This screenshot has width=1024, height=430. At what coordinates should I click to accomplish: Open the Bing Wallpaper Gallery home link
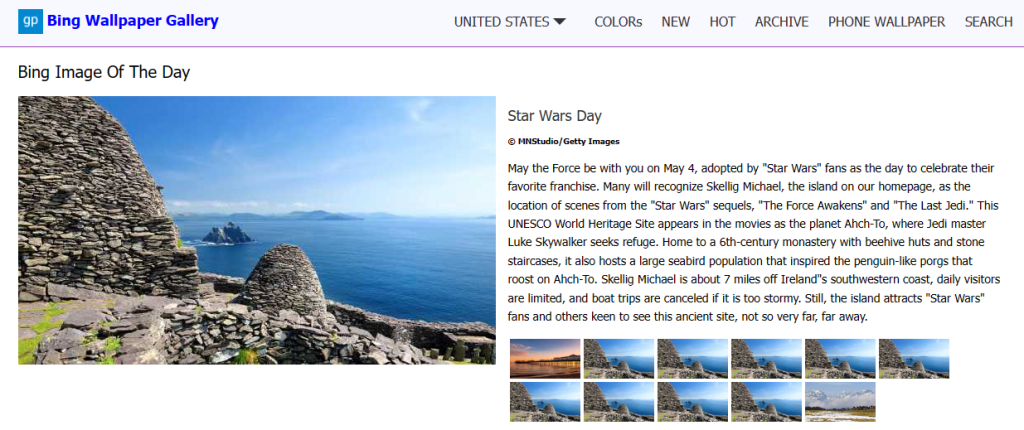133,21
